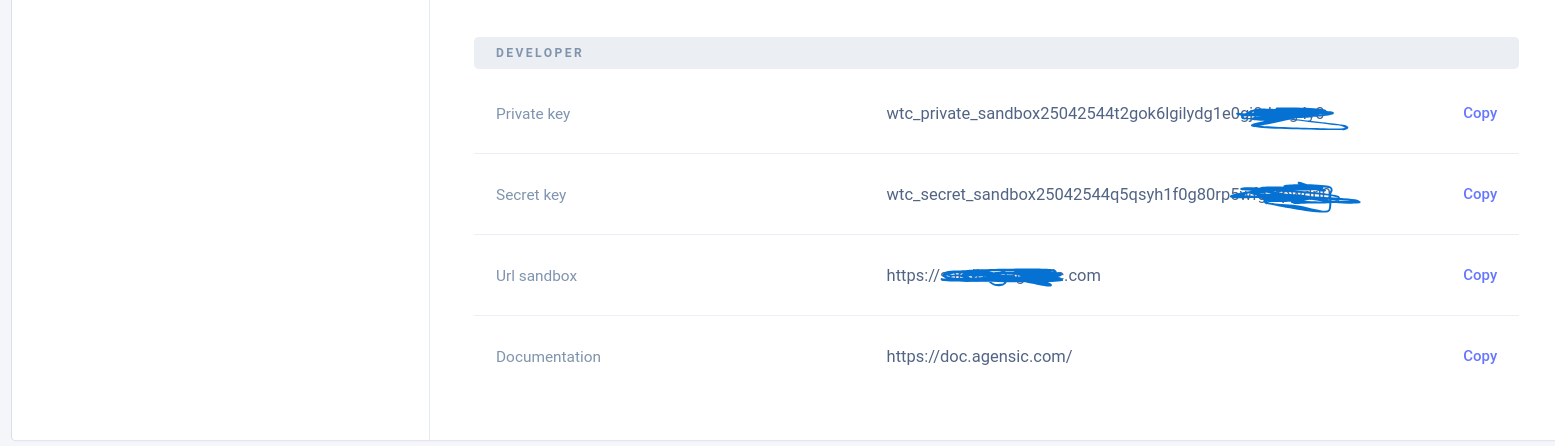Click the Secret key label
The width and height of the screenshot is (1555, 446).
click(531, 195)
